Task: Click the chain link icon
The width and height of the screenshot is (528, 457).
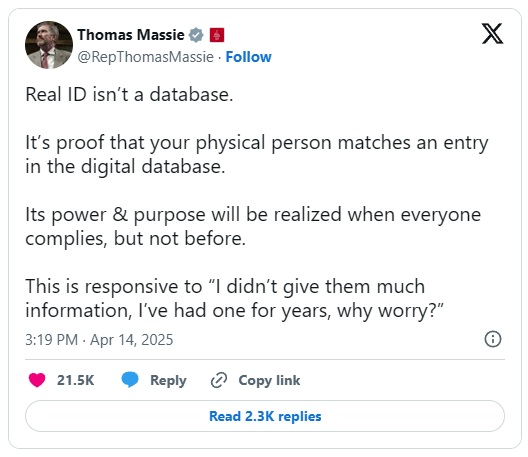Action: coord(219,381)
